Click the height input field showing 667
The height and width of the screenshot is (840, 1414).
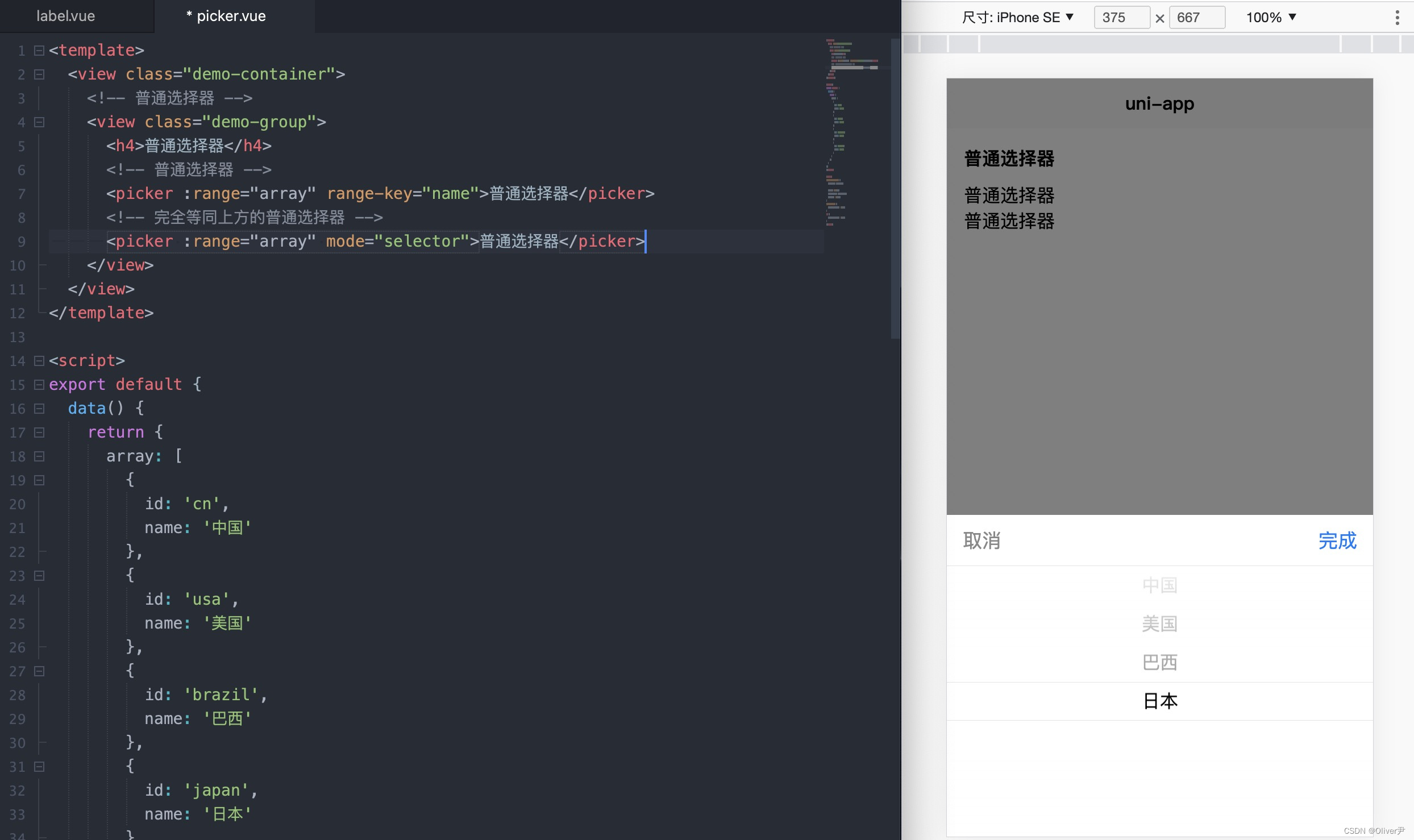tap(1196, 17)
